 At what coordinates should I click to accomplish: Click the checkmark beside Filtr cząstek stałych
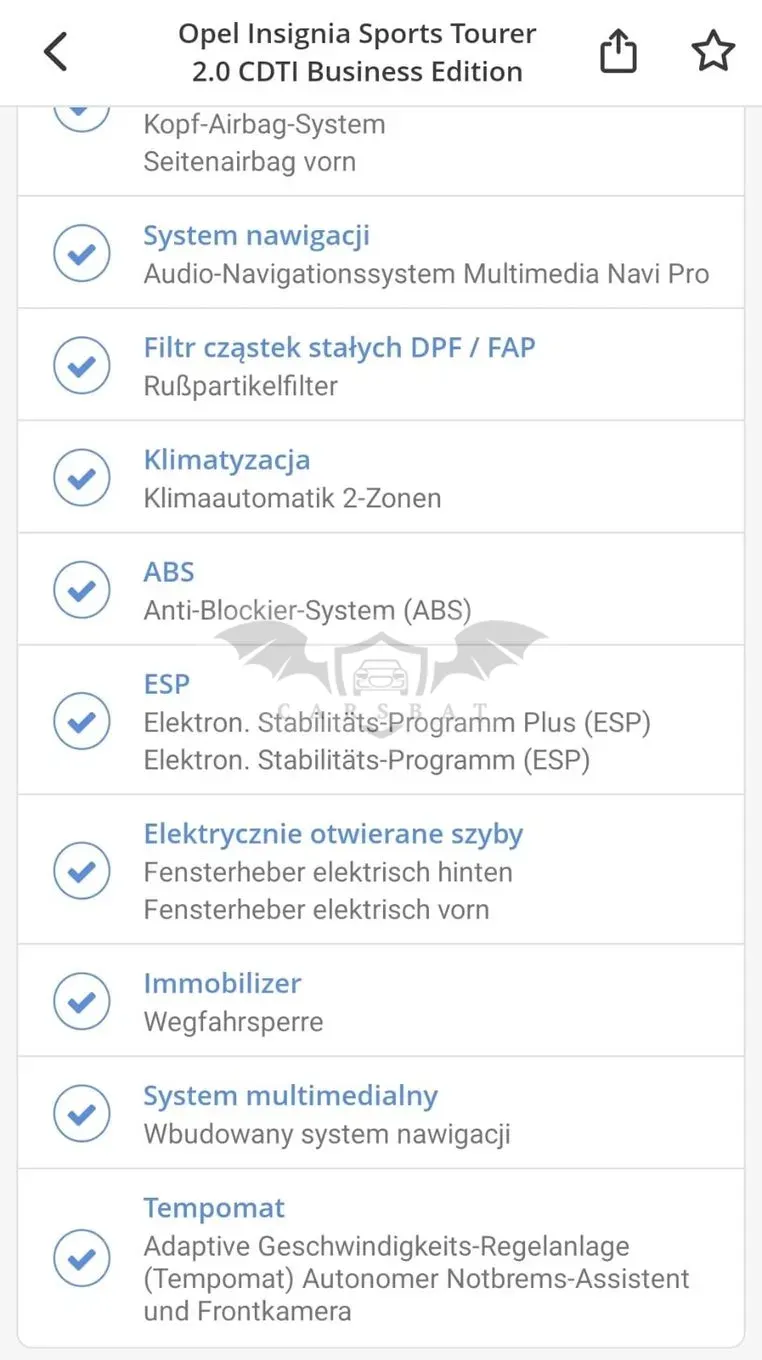[x=82, y=365]
